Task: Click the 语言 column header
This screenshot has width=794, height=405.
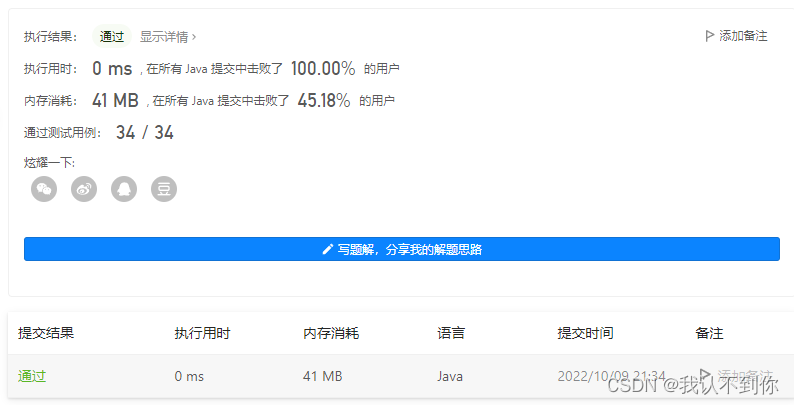Action: (x=451, y=333)
